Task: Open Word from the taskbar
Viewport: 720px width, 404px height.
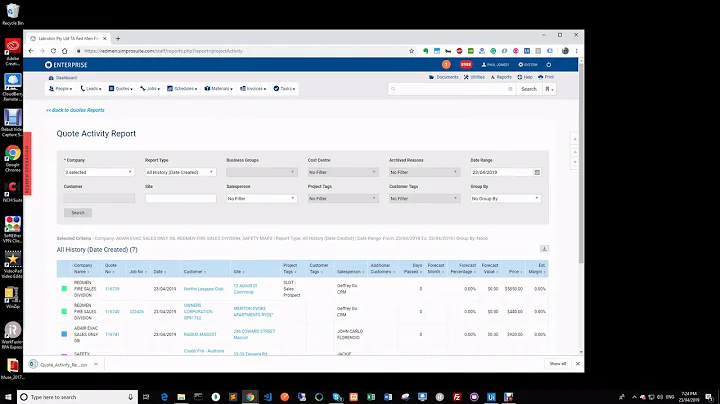Action: [x=388, y=397]
